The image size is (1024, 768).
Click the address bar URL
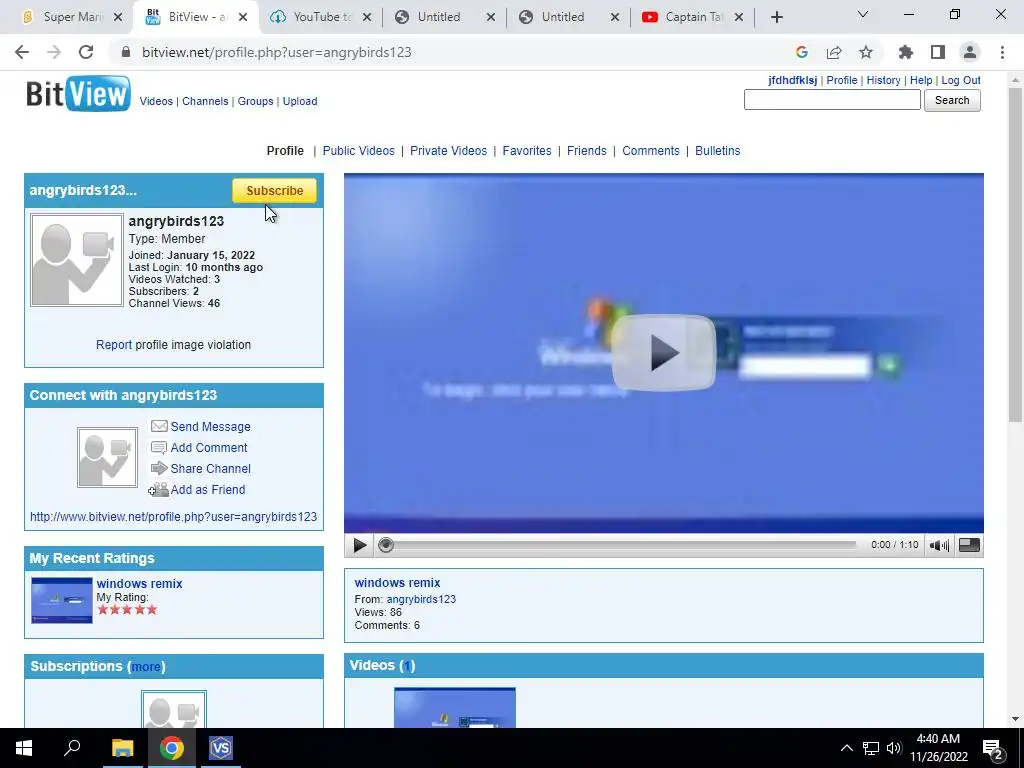(277, 52)
